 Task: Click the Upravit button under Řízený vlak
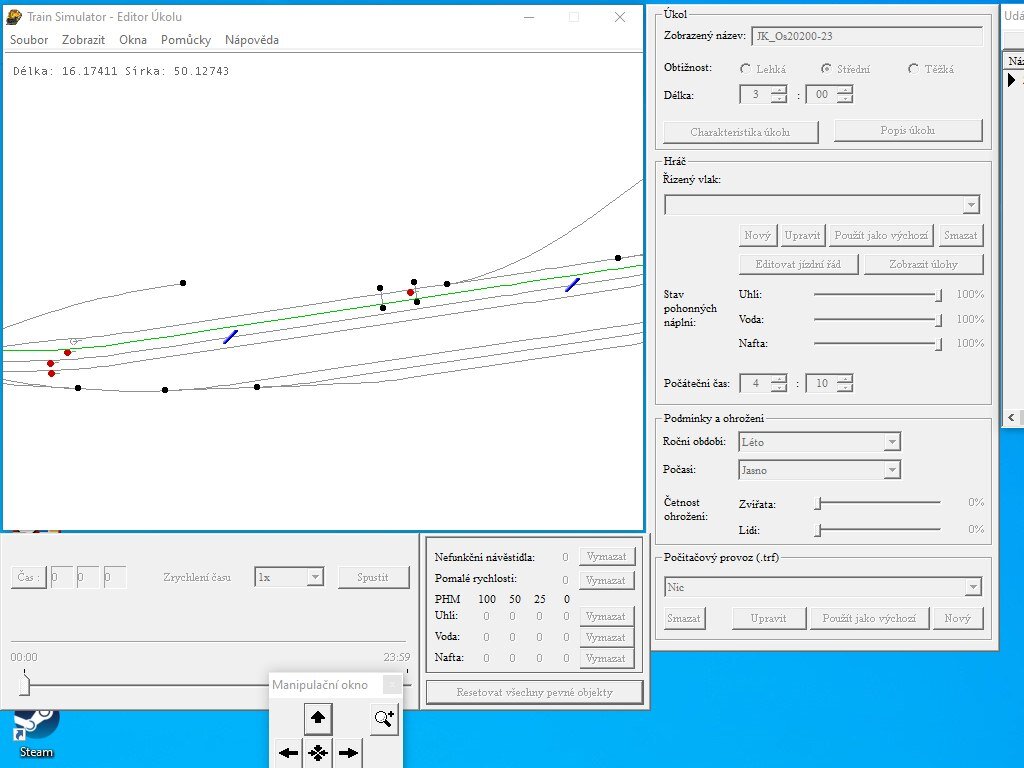click(802, 236)
